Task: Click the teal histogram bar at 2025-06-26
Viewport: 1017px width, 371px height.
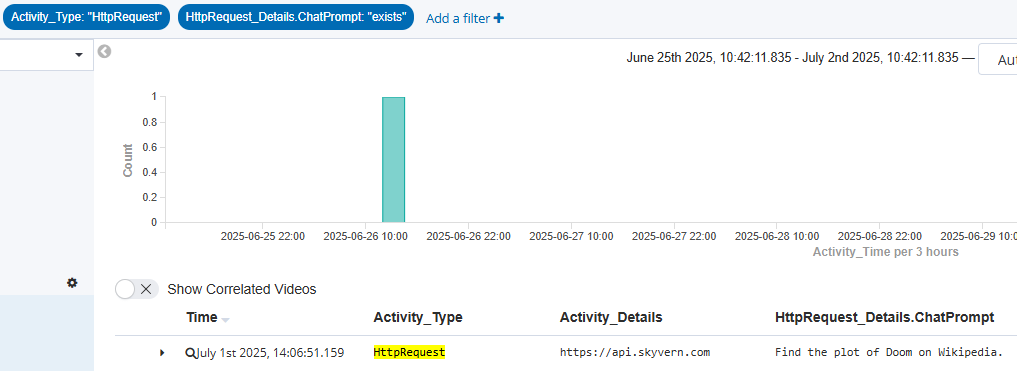Action: point(394,160)
